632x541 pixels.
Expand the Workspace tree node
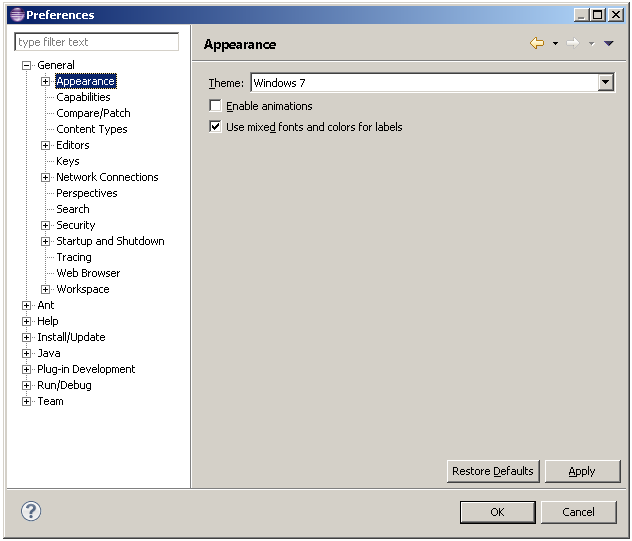coord(46,289)
